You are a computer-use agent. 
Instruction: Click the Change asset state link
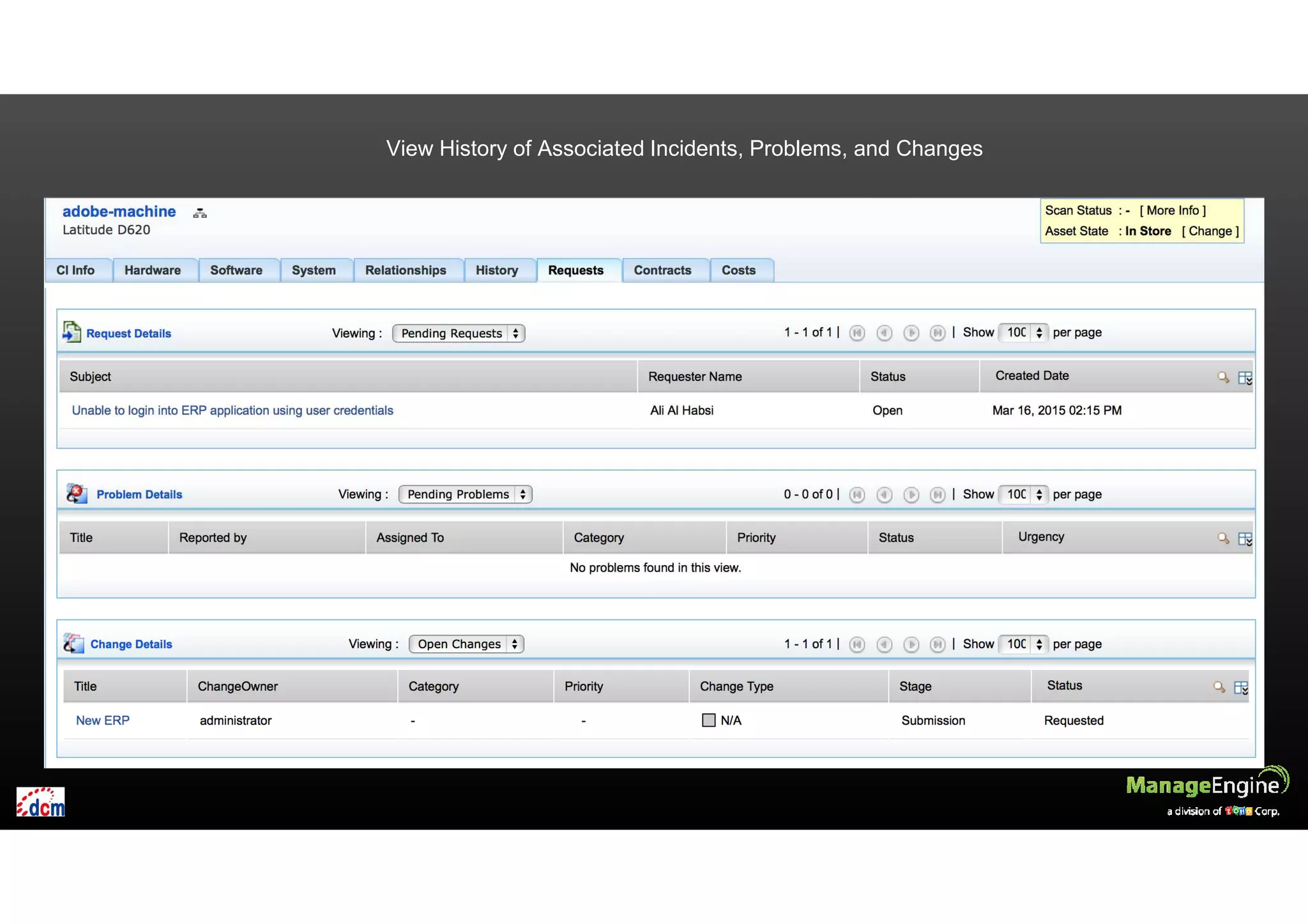(1210, 231)
